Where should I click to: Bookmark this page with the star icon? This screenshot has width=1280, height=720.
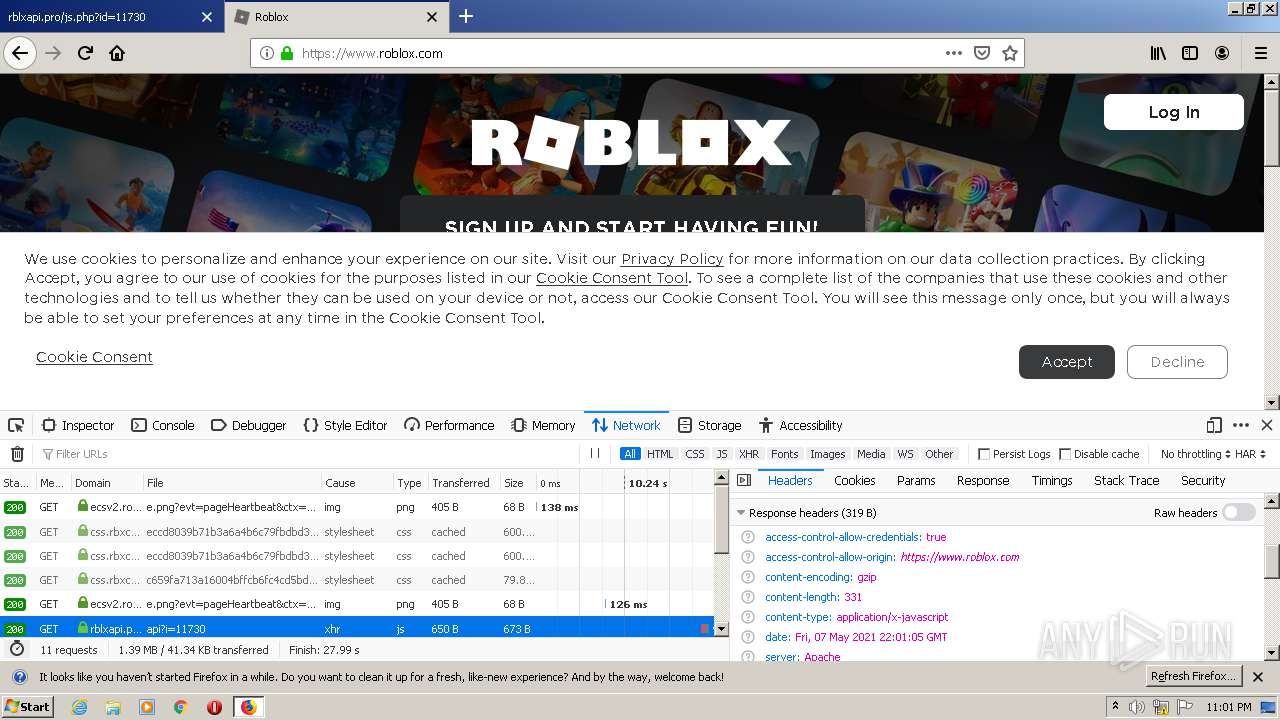click(1010, 53)
